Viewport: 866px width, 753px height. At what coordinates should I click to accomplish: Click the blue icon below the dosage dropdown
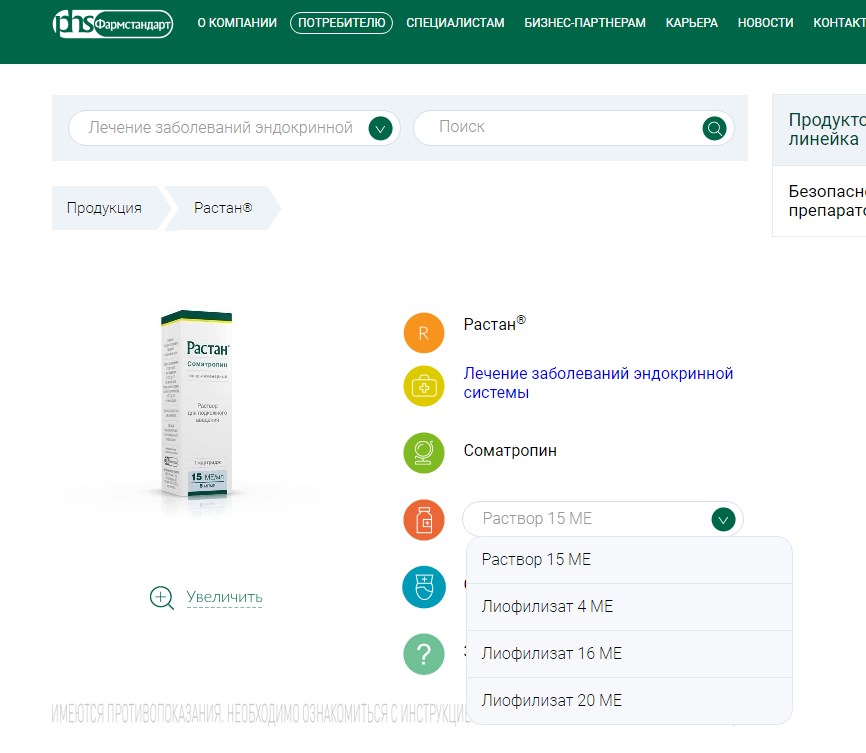tap(424, 587)
